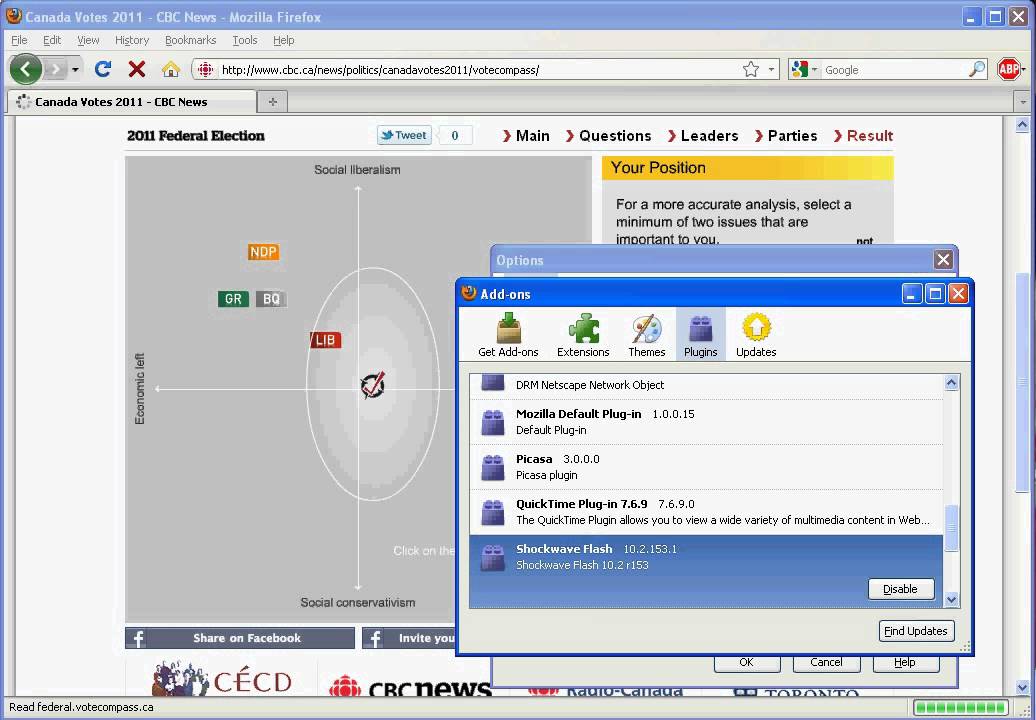Open a new tab with plus button
This screenshot has width=1036, height=720.
tap(272, 102)
